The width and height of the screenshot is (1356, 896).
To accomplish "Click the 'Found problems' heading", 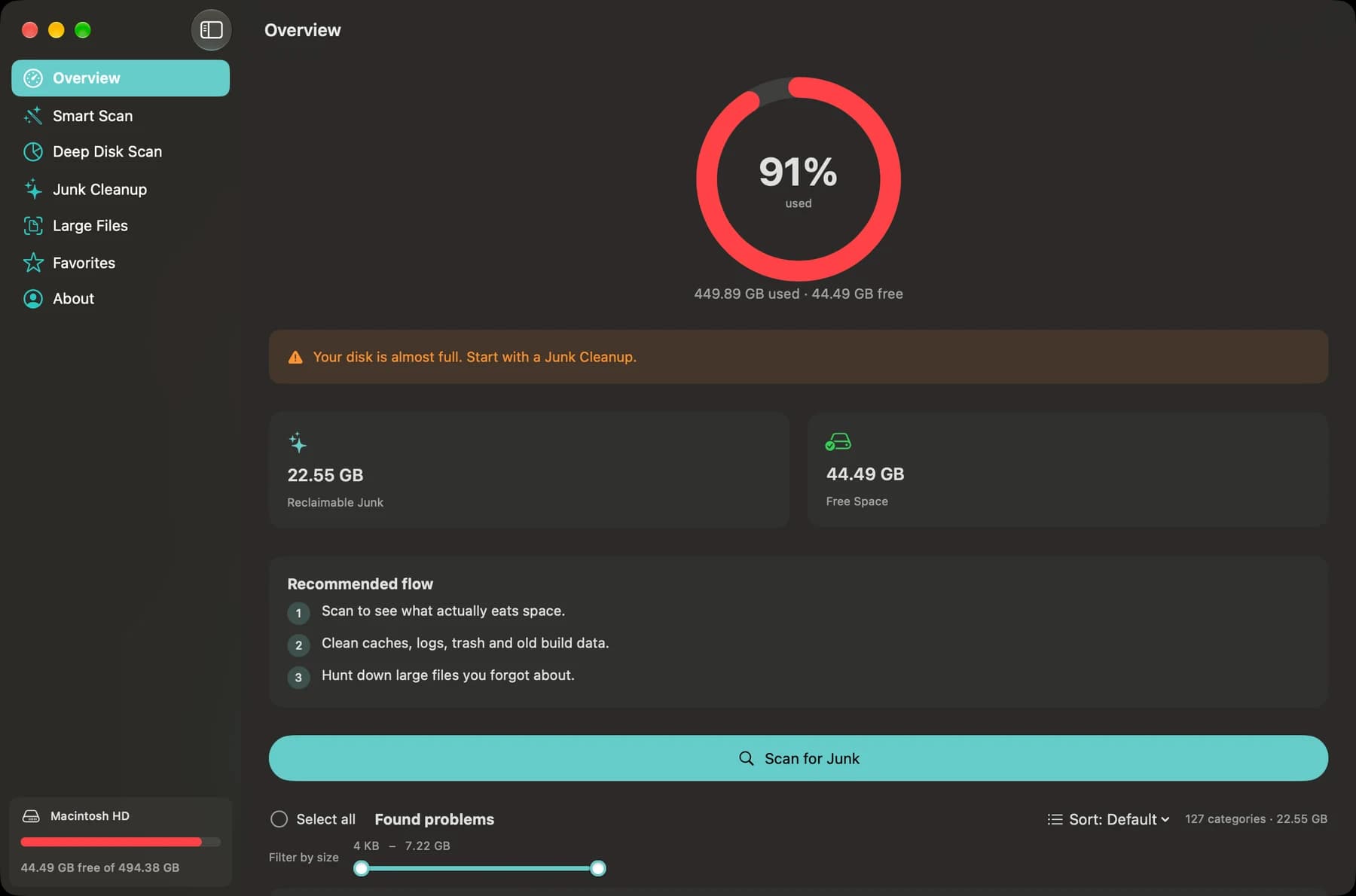I will [435, 819].
